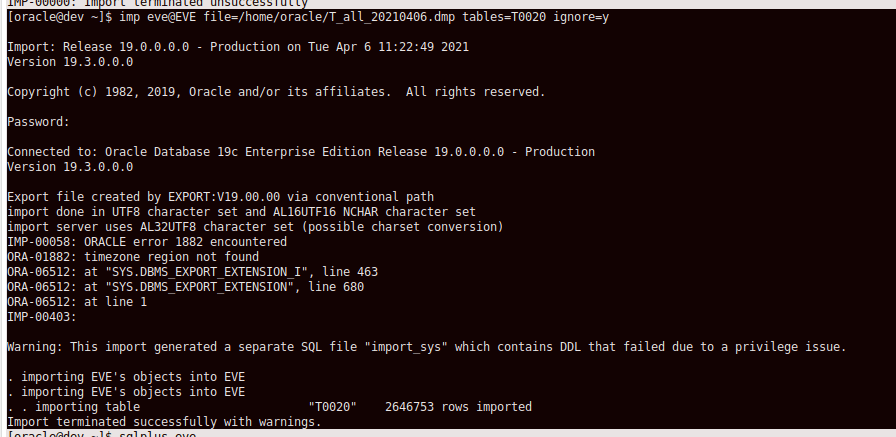Click the Import: Release 19.0.0.0.0 line
This screenshot has width=896, height=437.
[x=238, y=47]
